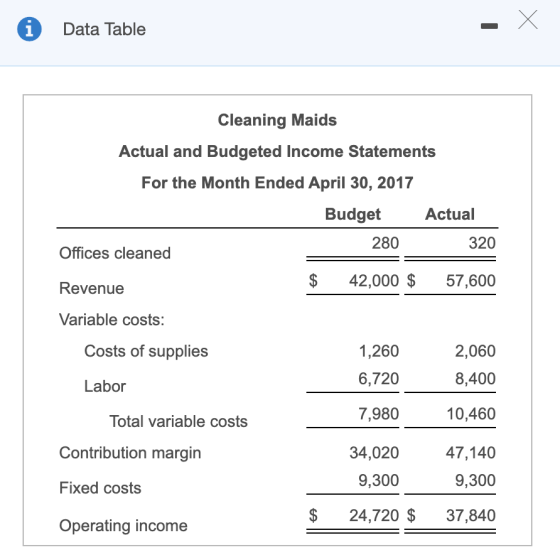Select actual offices cleaned value 320
Viewport: 560px width, 550px height.
482,243
